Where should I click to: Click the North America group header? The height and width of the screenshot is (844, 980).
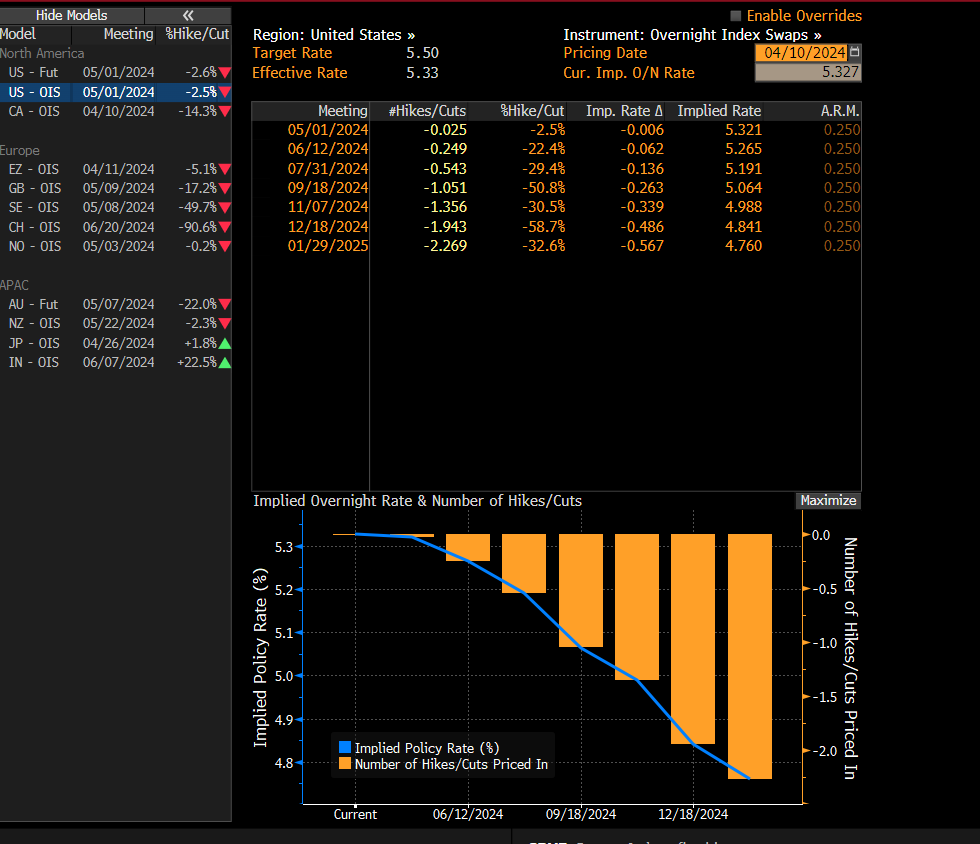coord(42,54)
